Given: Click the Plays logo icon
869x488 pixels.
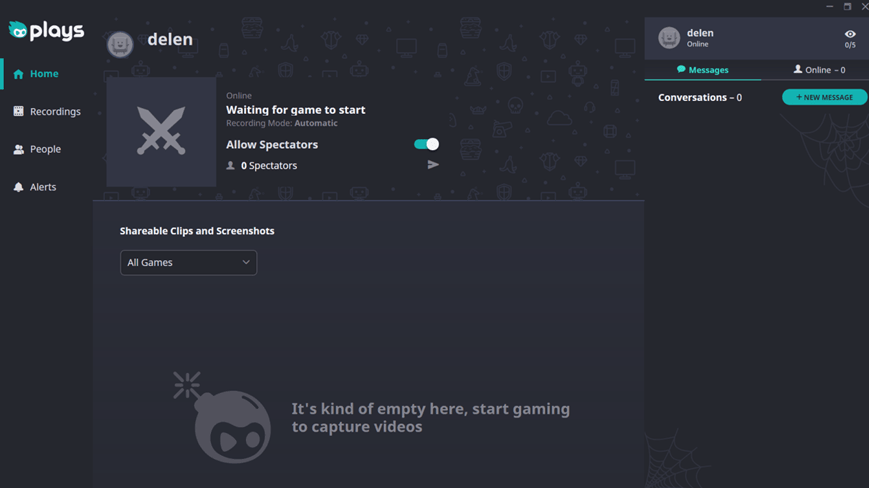Looking at the screenshot, I should pos(18,30).
